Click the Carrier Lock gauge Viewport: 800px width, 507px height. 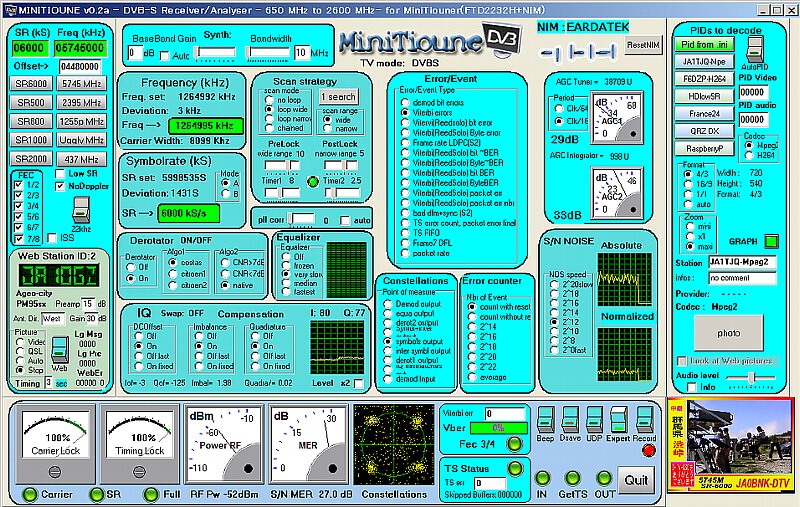[55, 444]
